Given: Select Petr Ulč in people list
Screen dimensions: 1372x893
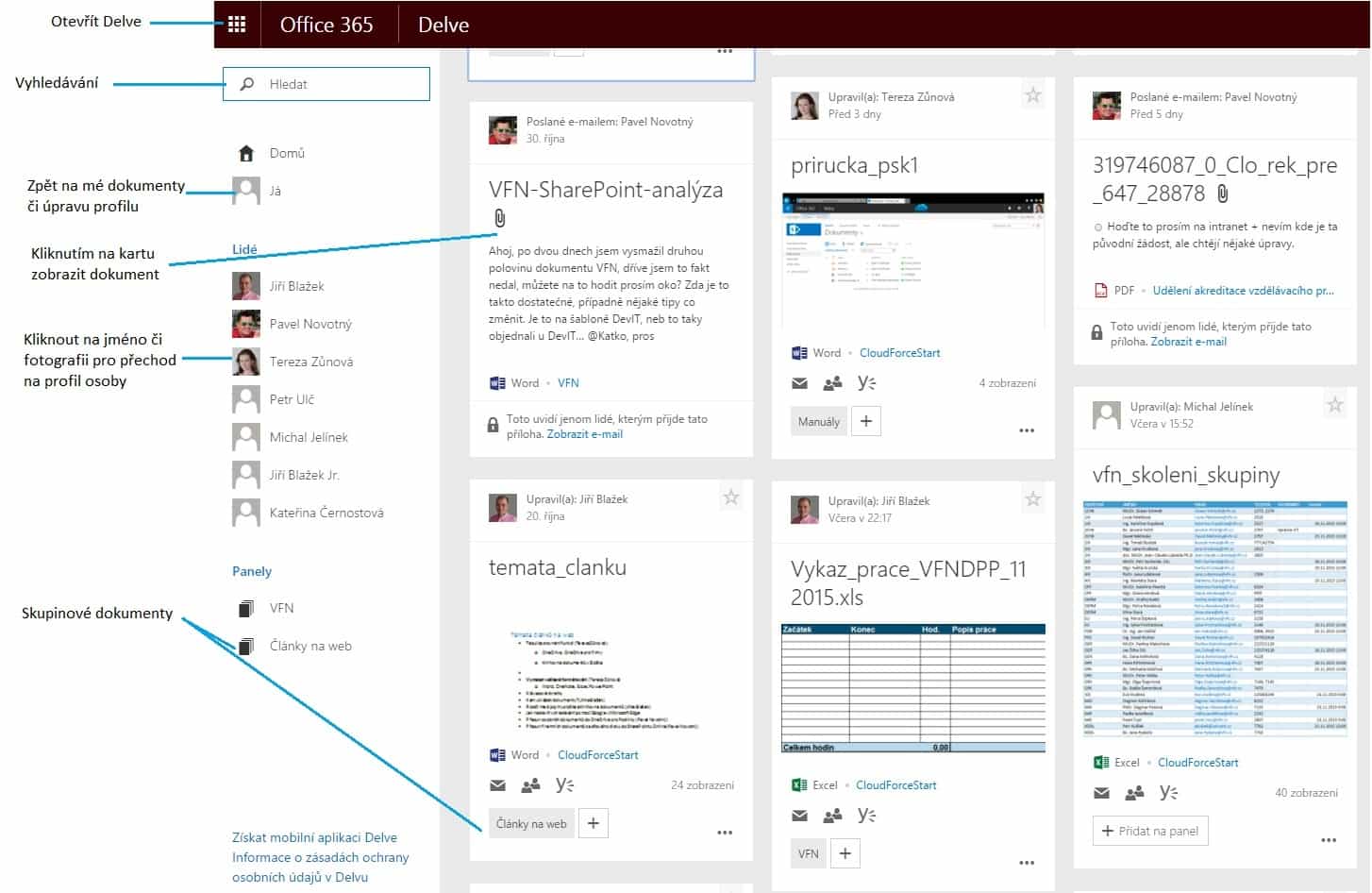Looking at the screenshot, I should [x=292, y=399].
